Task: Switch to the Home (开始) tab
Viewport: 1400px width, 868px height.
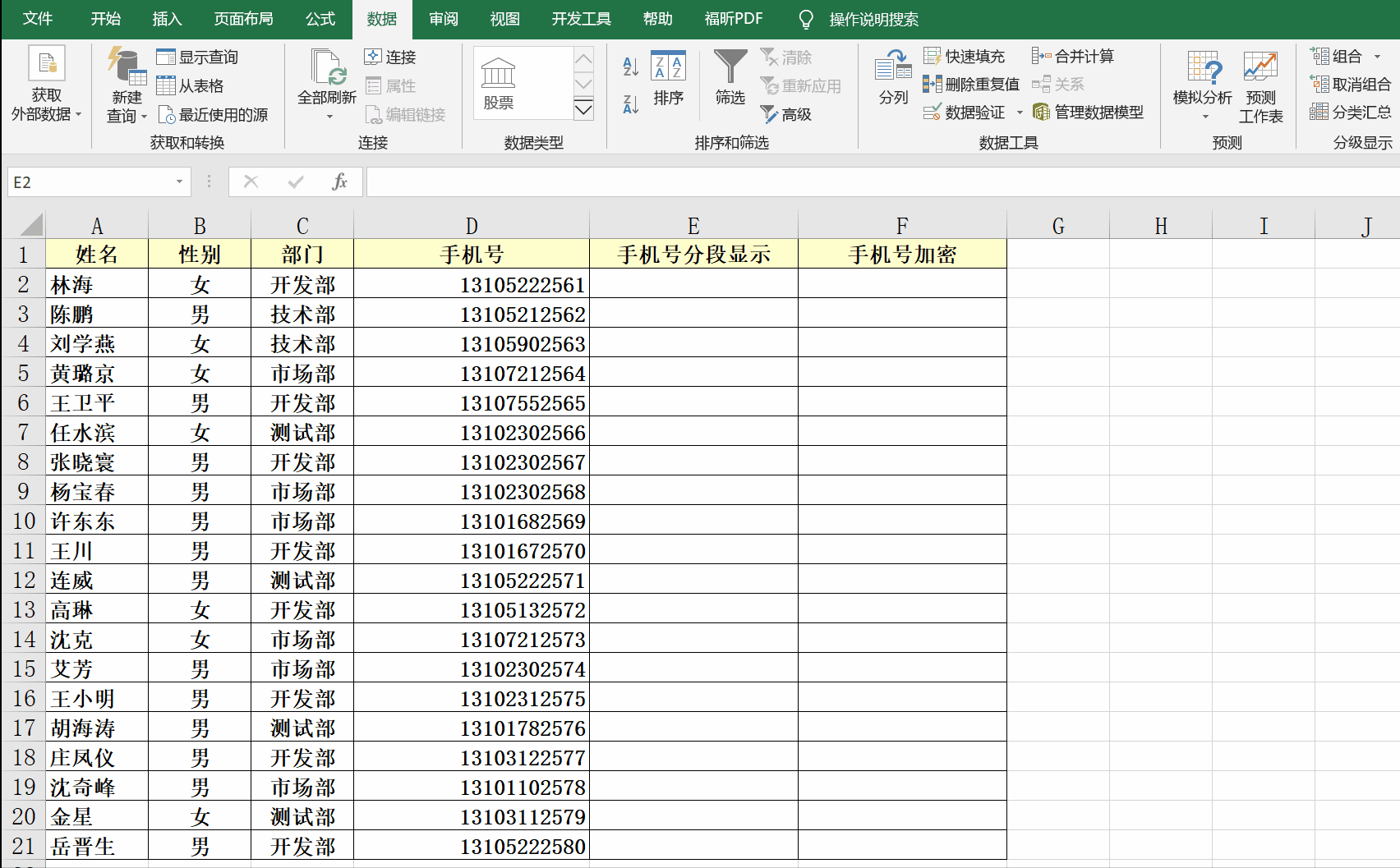Action: pyautogui.click(x=105, y=19)
